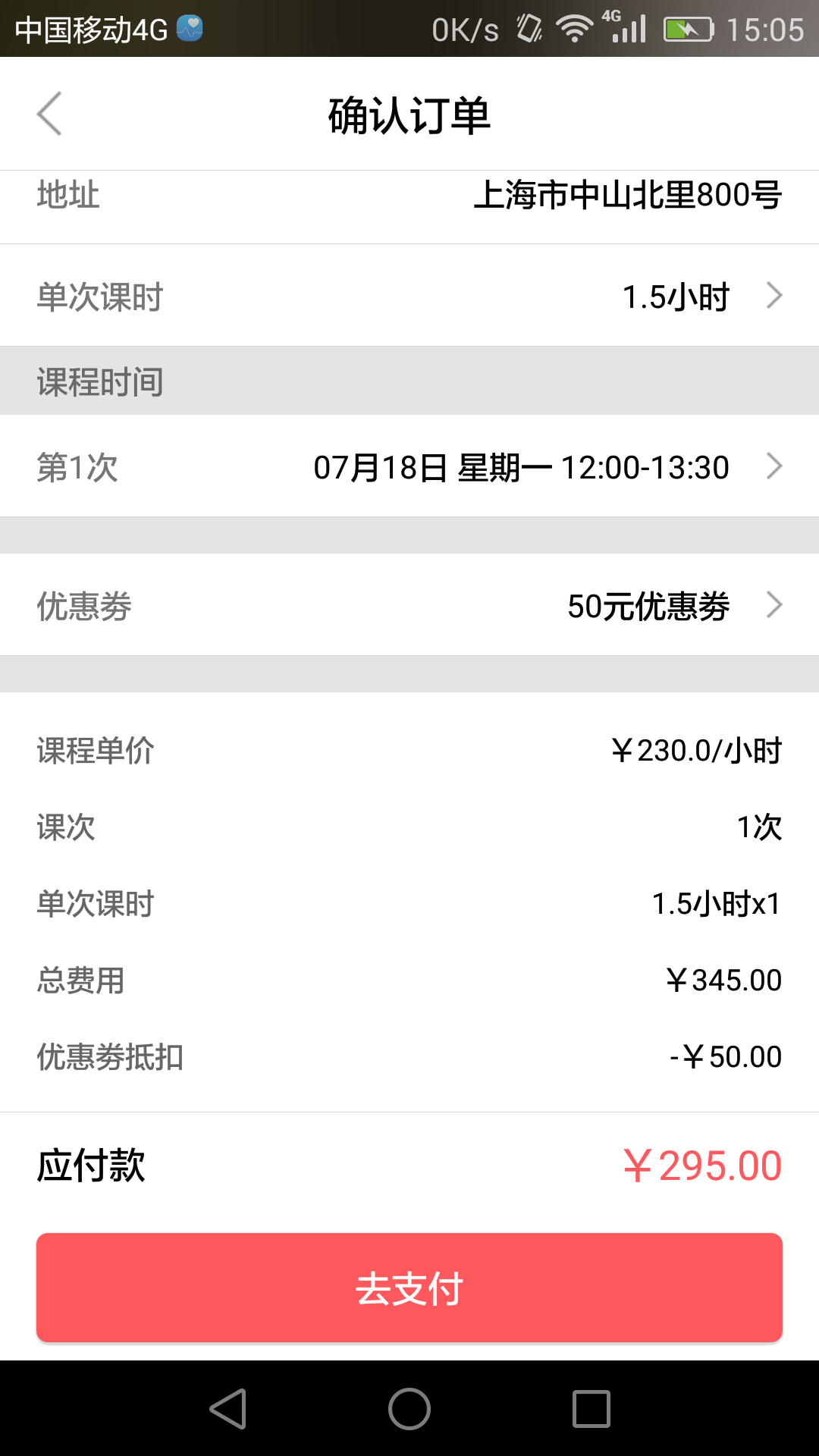
Task: Tap the 确认订单 page title
Action: (x=409, y=115)
